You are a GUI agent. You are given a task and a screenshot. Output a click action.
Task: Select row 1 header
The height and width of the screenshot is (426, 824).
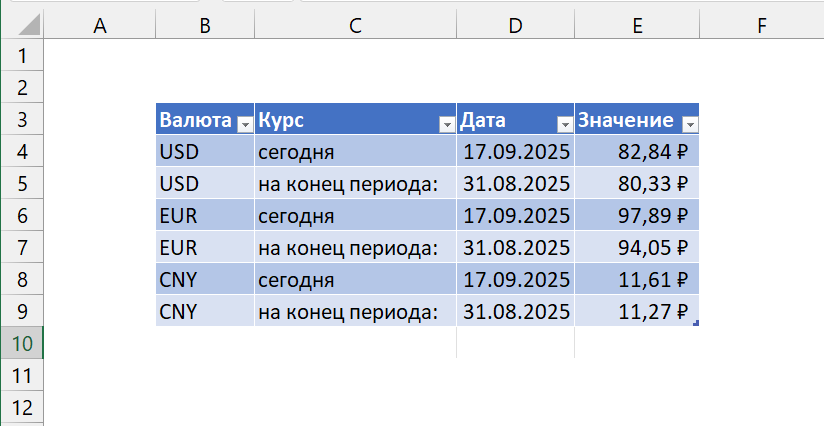pos(22,55)
